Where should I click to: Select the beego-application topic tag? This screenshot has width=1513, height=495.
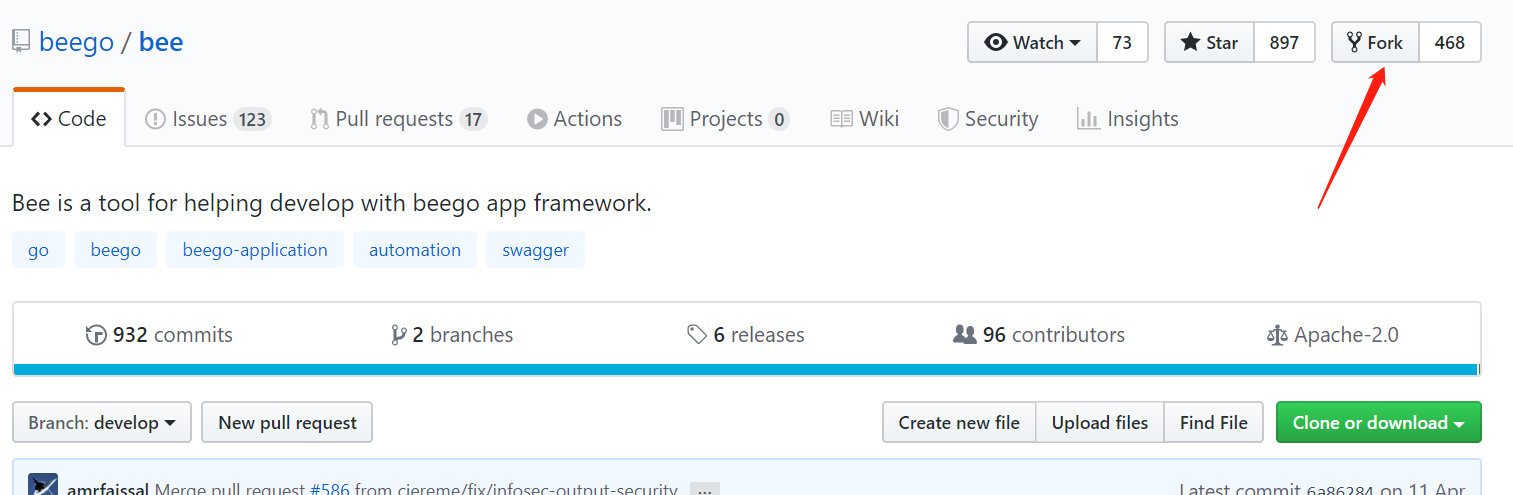[255, 250]
